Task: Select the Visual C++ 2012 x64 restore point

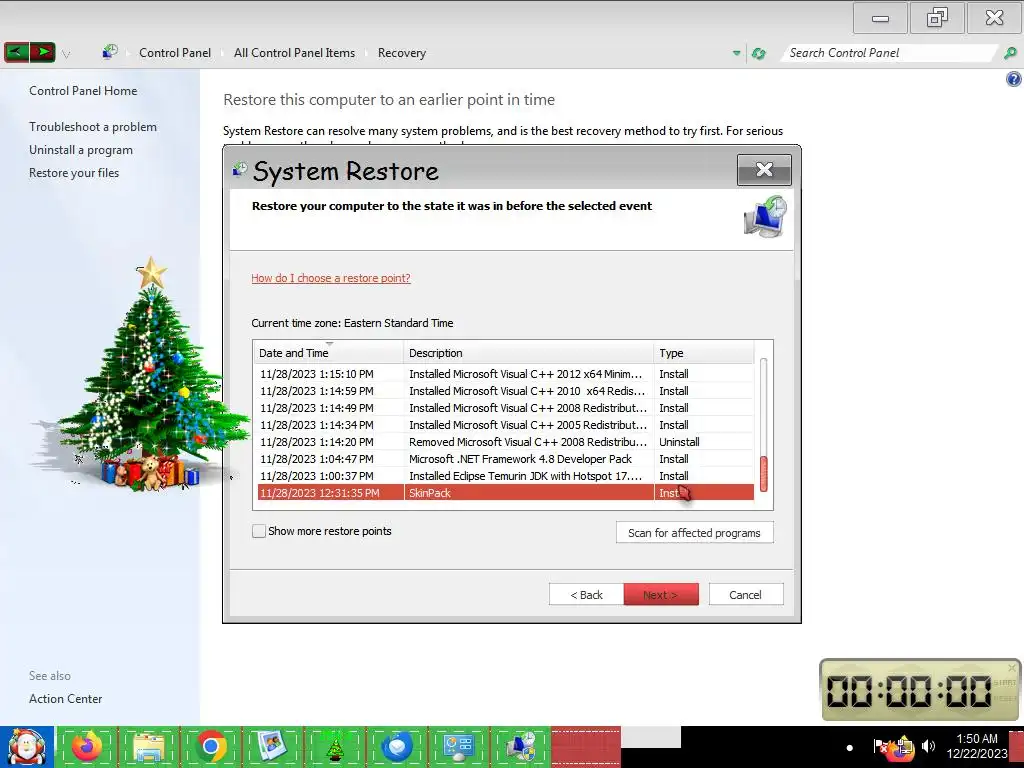Action: [x=504, y=374]
